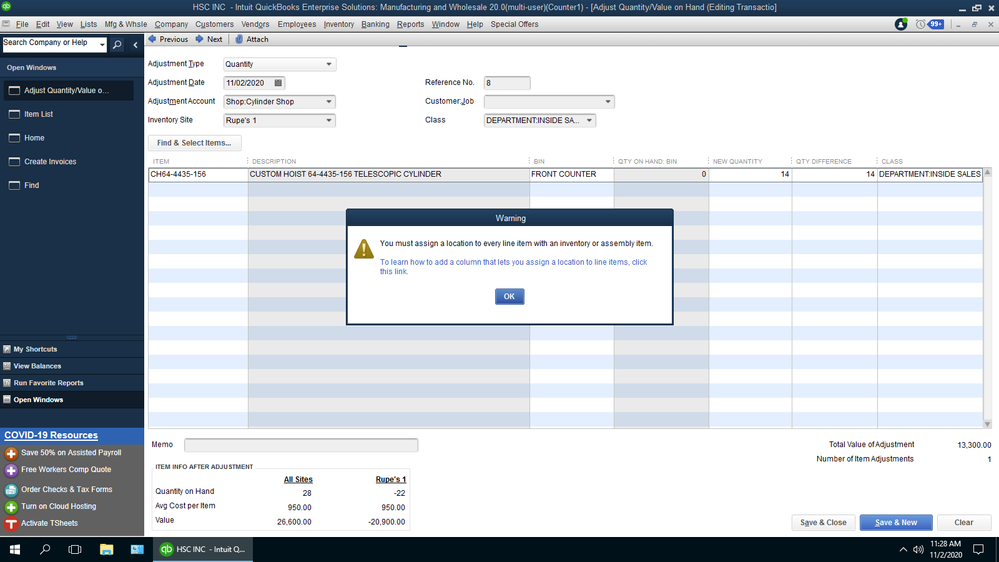999x562 pixels.
Task: Click the search magnifier icon
Action: click(117, 45)
